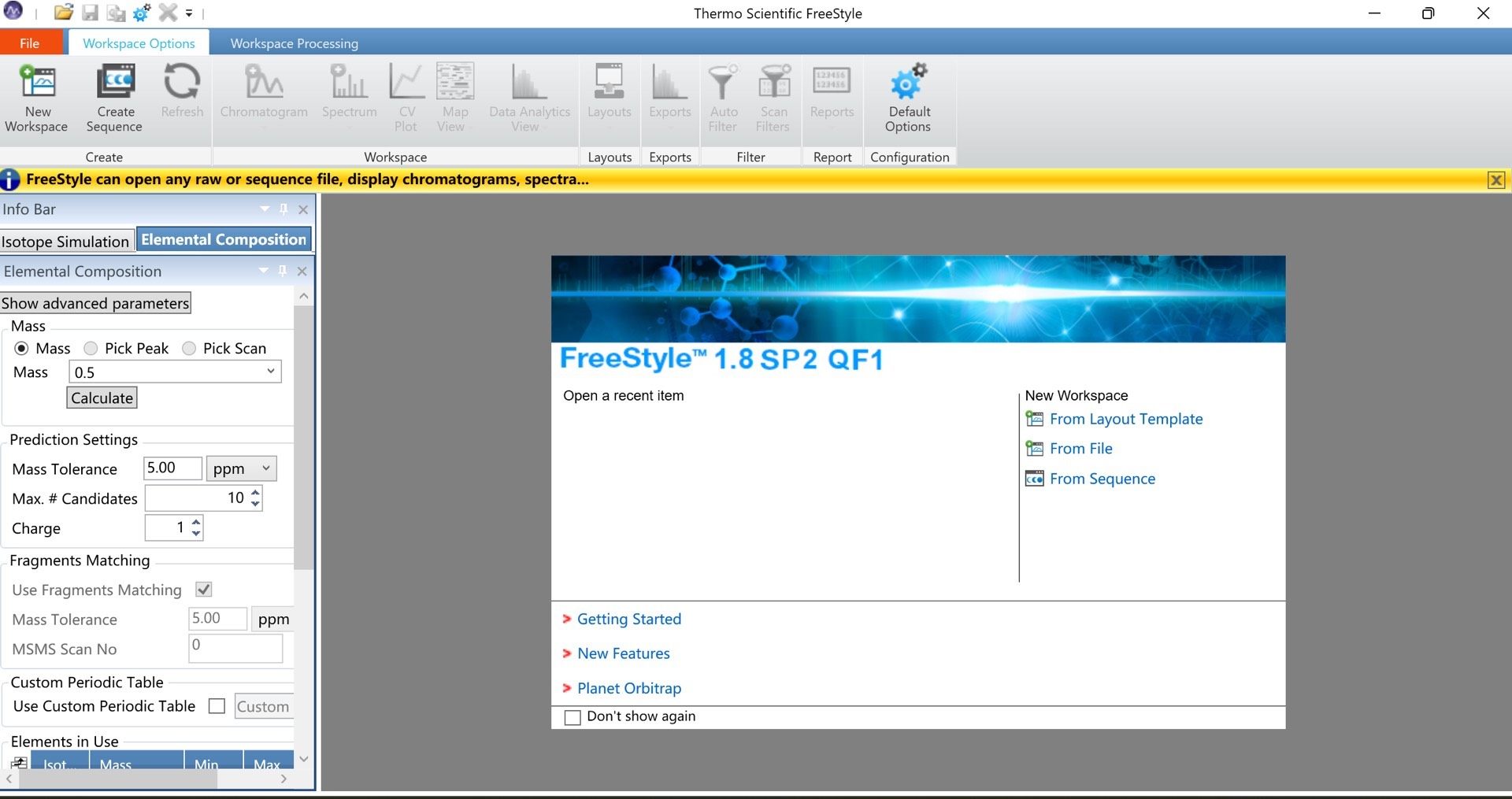Screen dimensions: 1512x799
Task: Click the panel's horizontal scrollbar thumb
Action: (x=118, y=779)
